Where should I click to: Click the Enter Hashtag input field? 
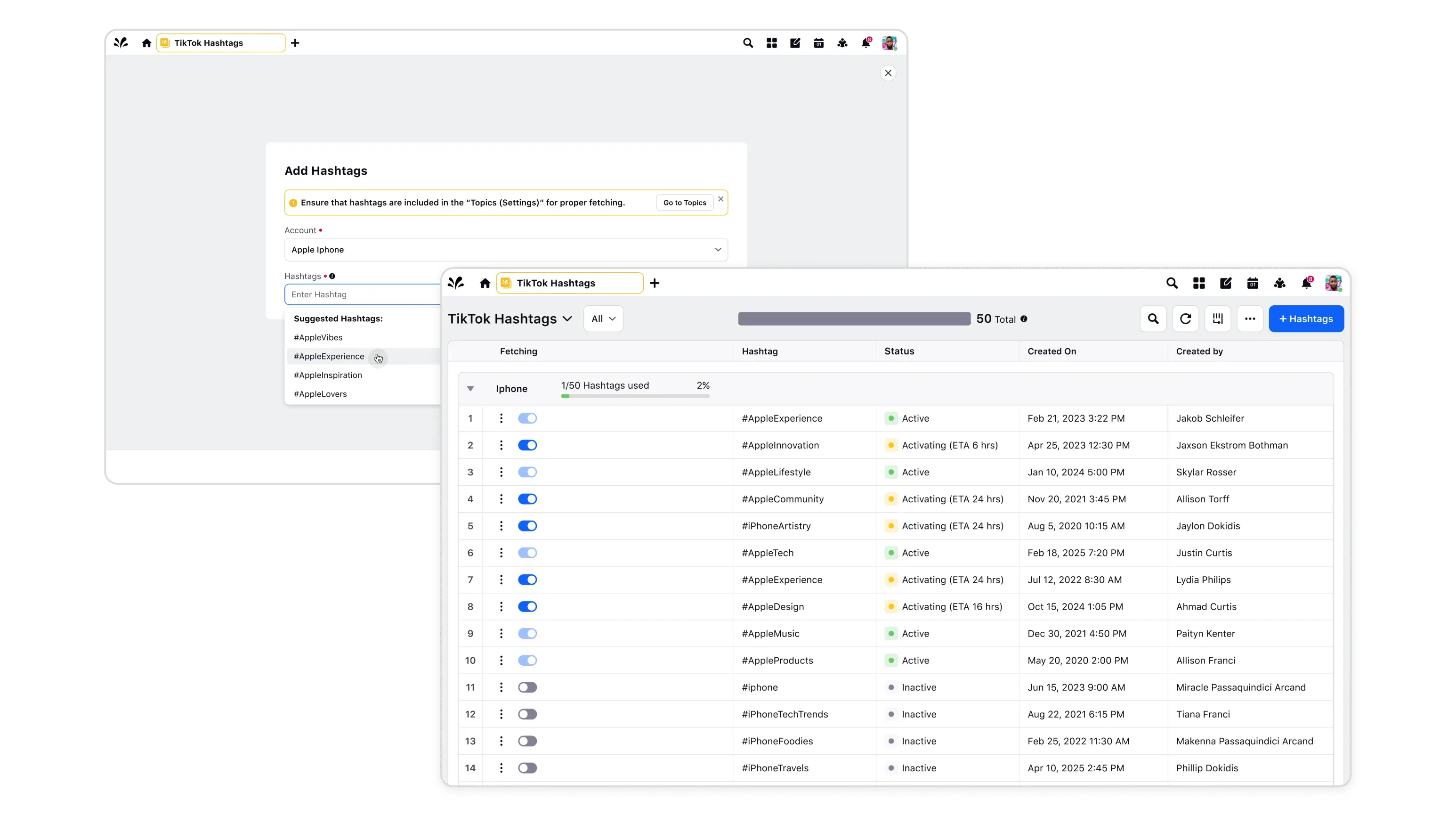[362, 294]
